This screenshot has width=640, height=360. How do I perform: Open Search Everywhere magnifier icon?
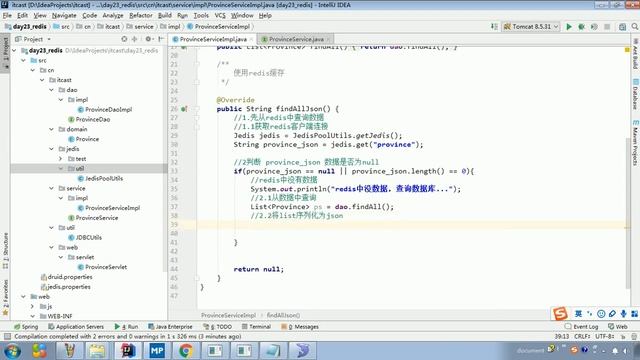click(635, 27)
